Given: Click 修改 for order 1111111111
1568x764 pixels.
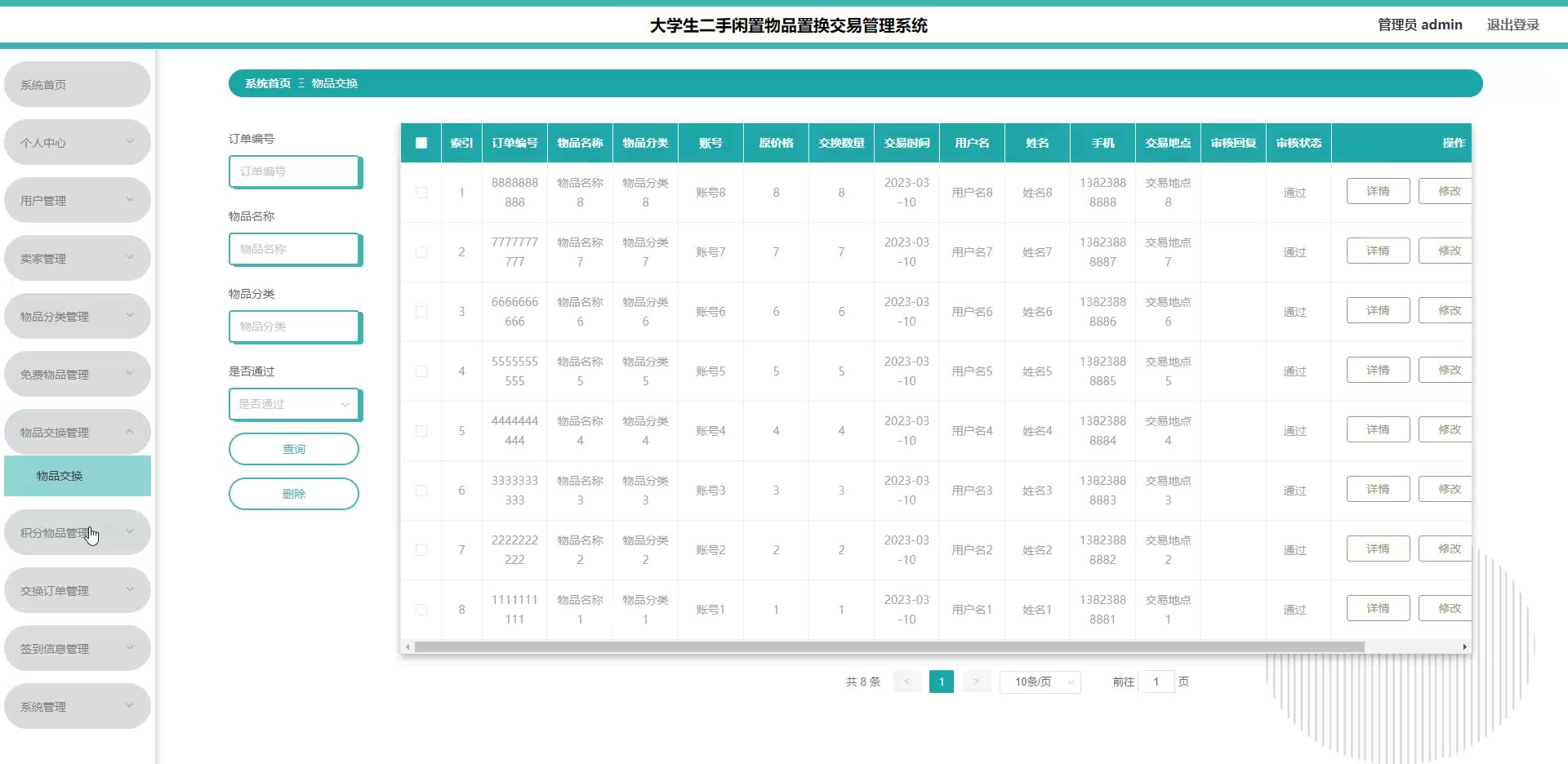Looking at the screenshot, I should tap(1445, 608).
